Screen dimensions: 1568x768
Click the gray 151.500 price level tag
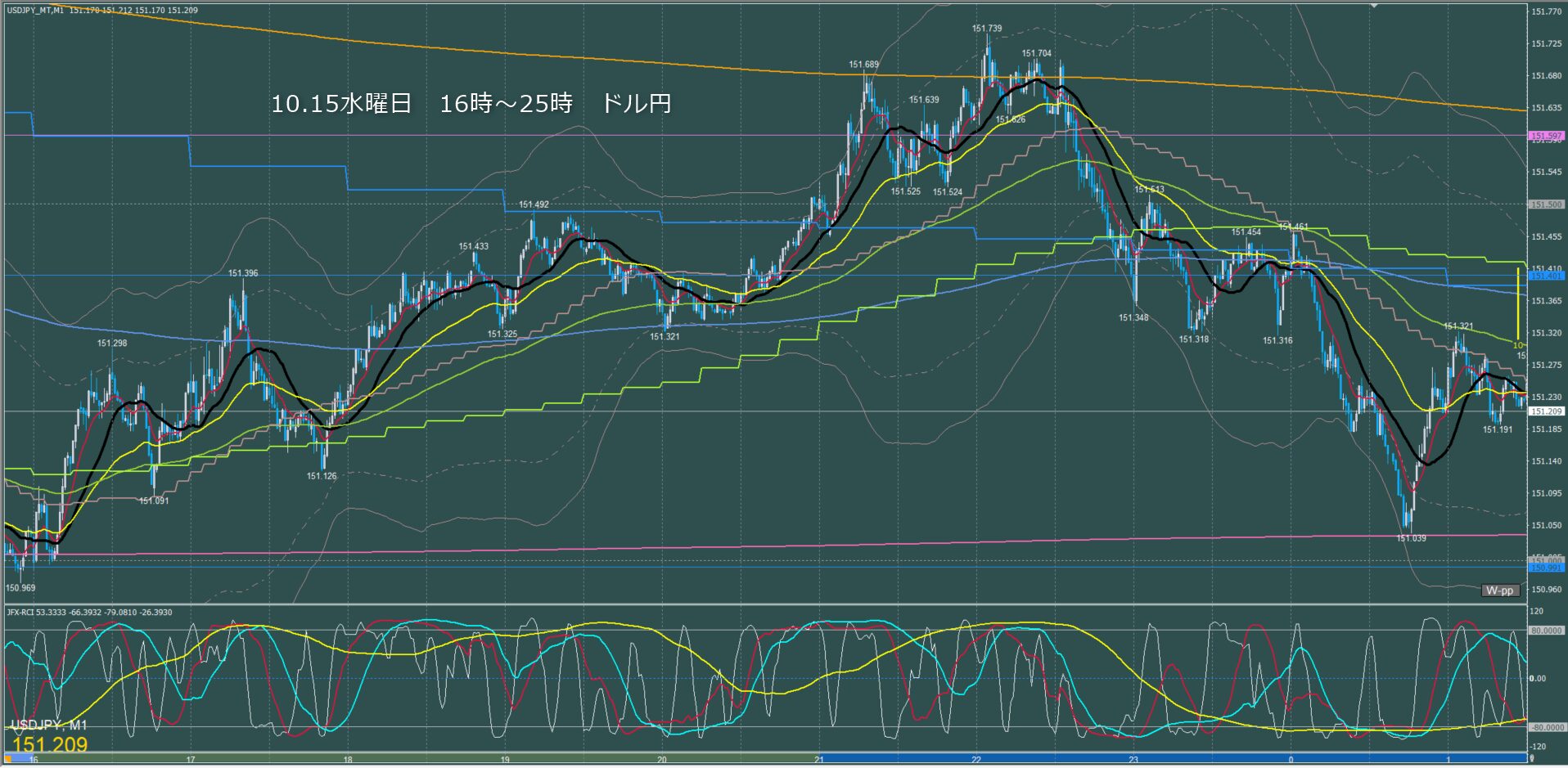[x=1546, y=204]
